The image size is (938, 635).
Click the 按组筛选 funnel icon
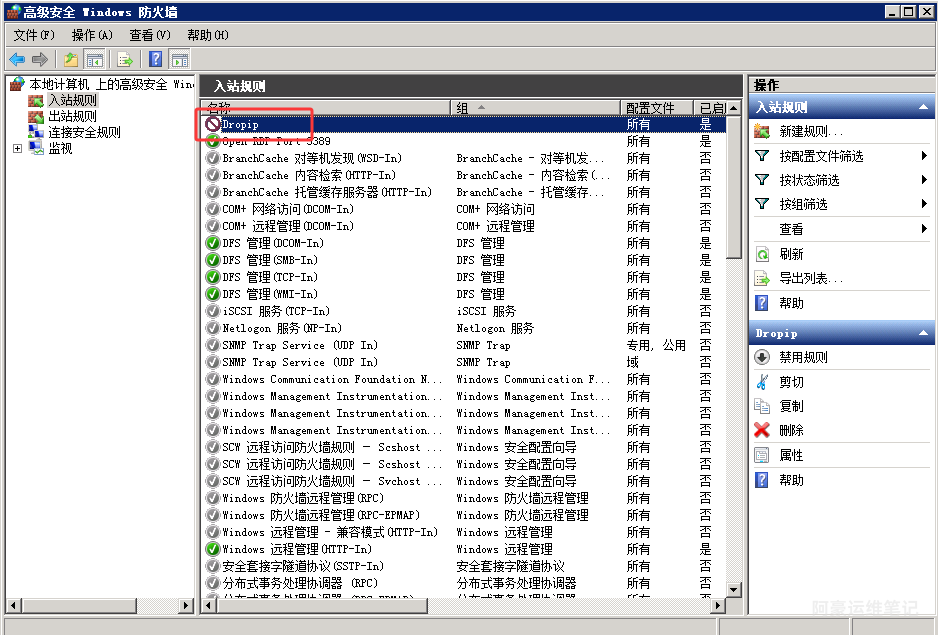(762, 204)
